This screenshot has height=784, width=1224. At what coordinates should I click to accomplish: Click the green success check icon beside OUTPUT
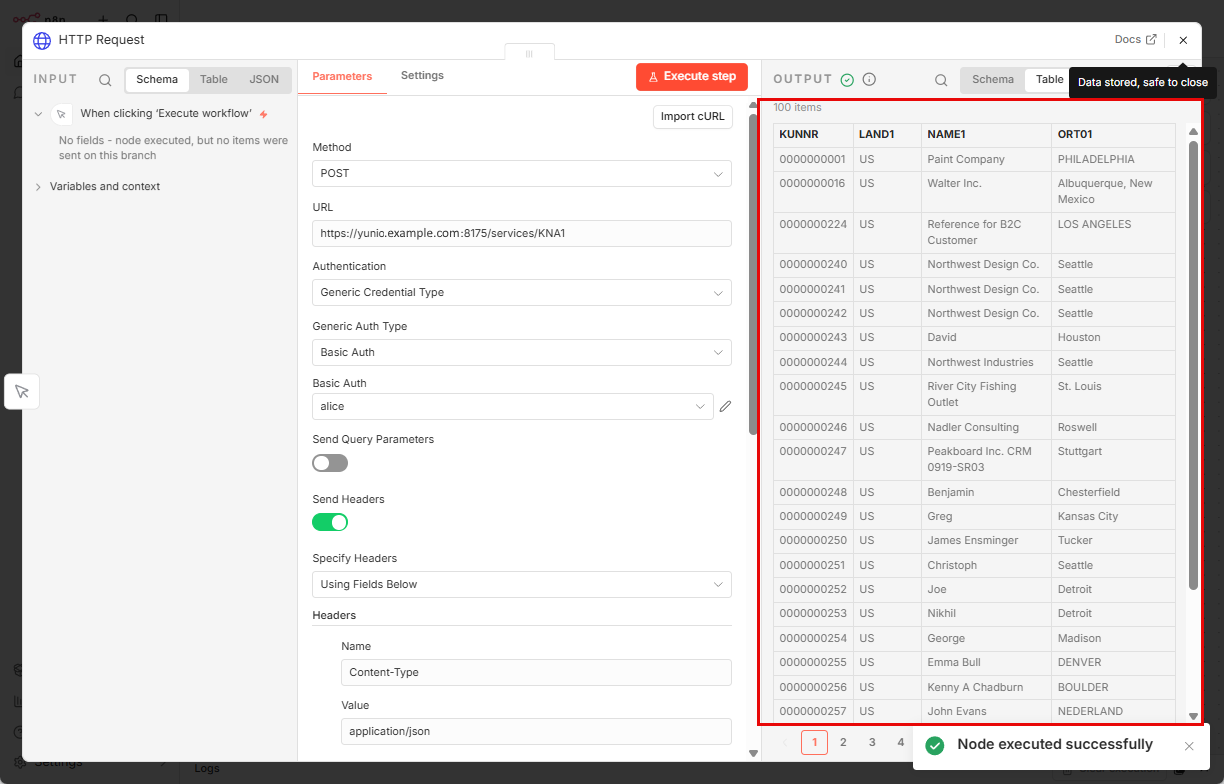click(x=847, y=80)
